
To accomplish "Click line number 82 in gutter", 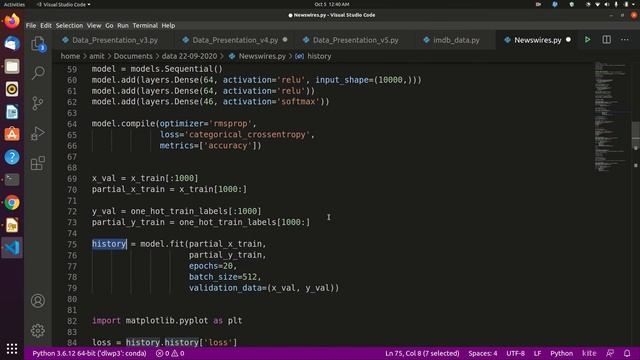I will (x=72, y=321).
